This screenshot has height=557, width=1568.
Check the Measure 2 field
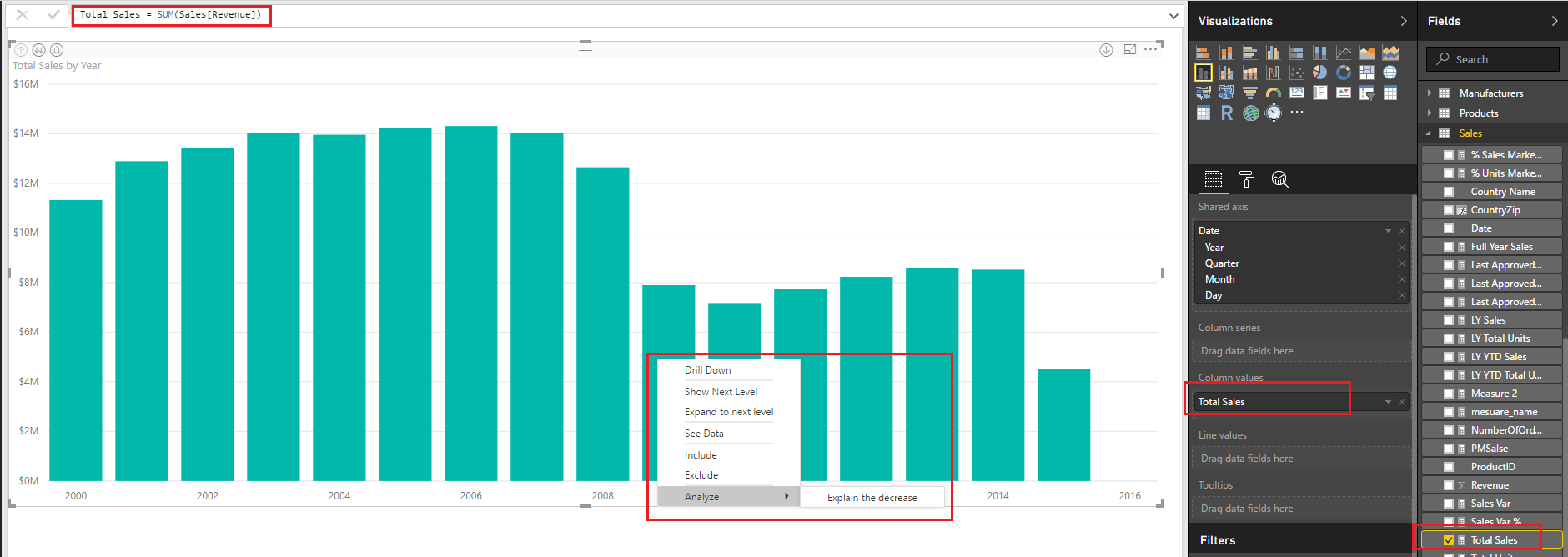[1449, 394]
